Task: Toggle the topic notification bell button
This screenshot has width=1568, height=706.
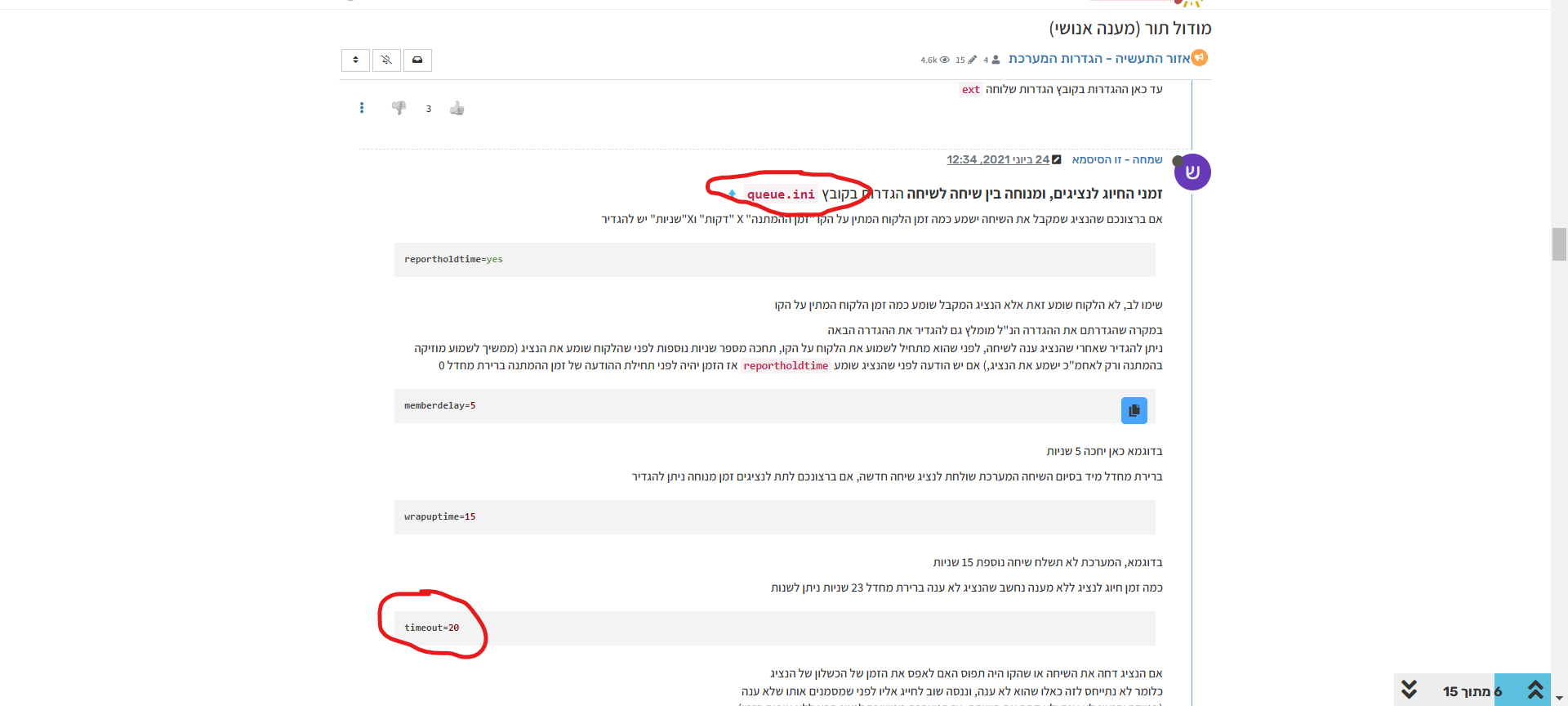Action: (386, 60)
